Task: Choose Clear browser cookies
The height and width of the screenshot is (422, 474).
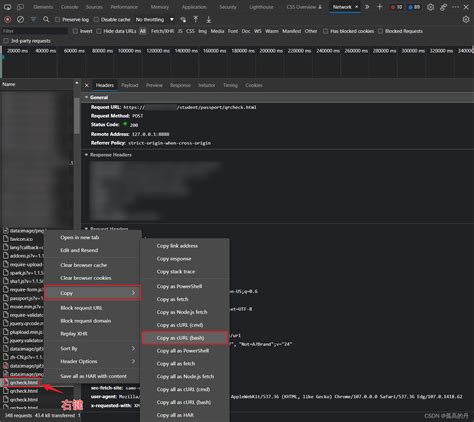Action: click(x=92, y=278)
